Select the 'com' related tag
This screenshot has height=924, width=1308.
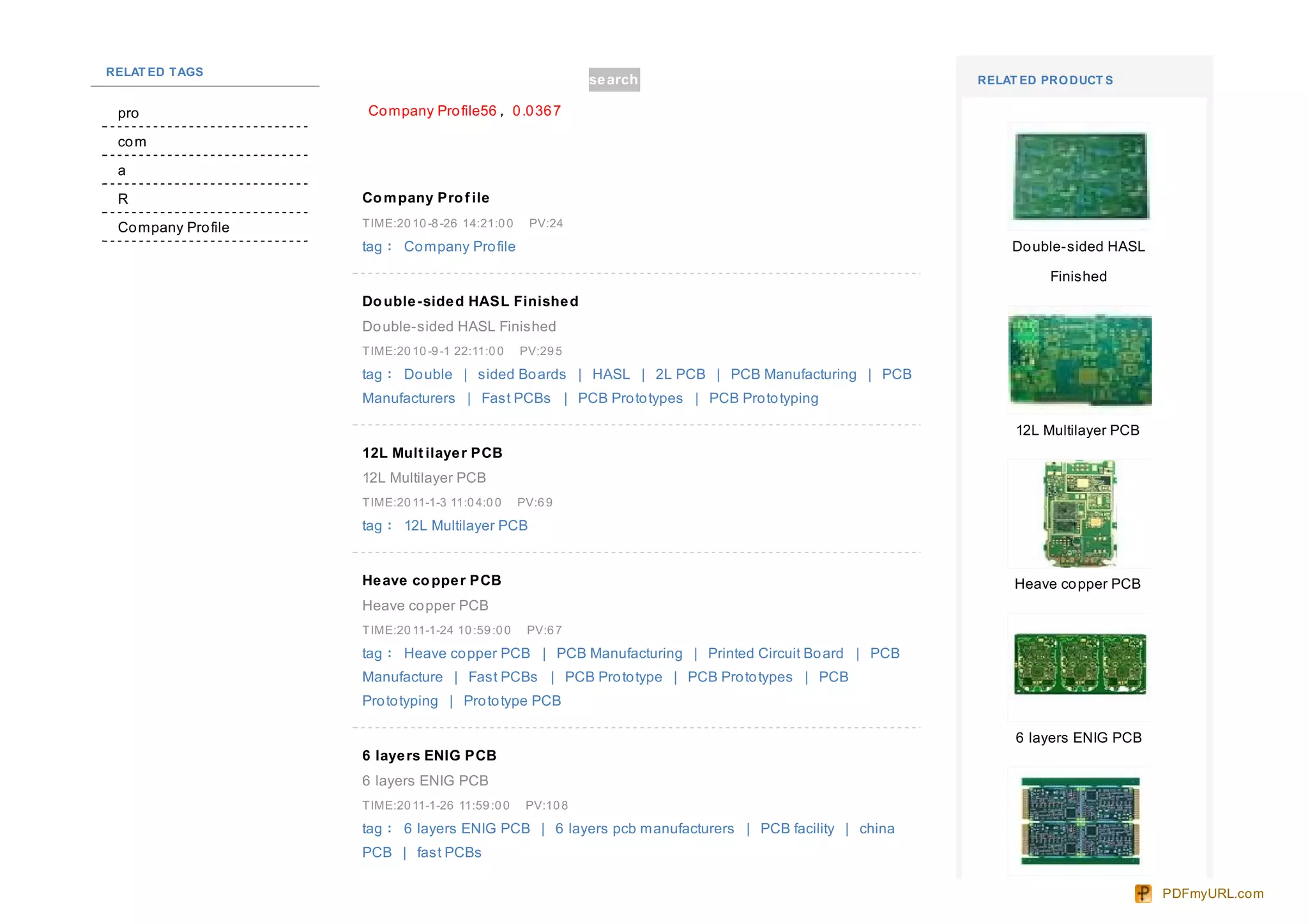click(132, 142)
